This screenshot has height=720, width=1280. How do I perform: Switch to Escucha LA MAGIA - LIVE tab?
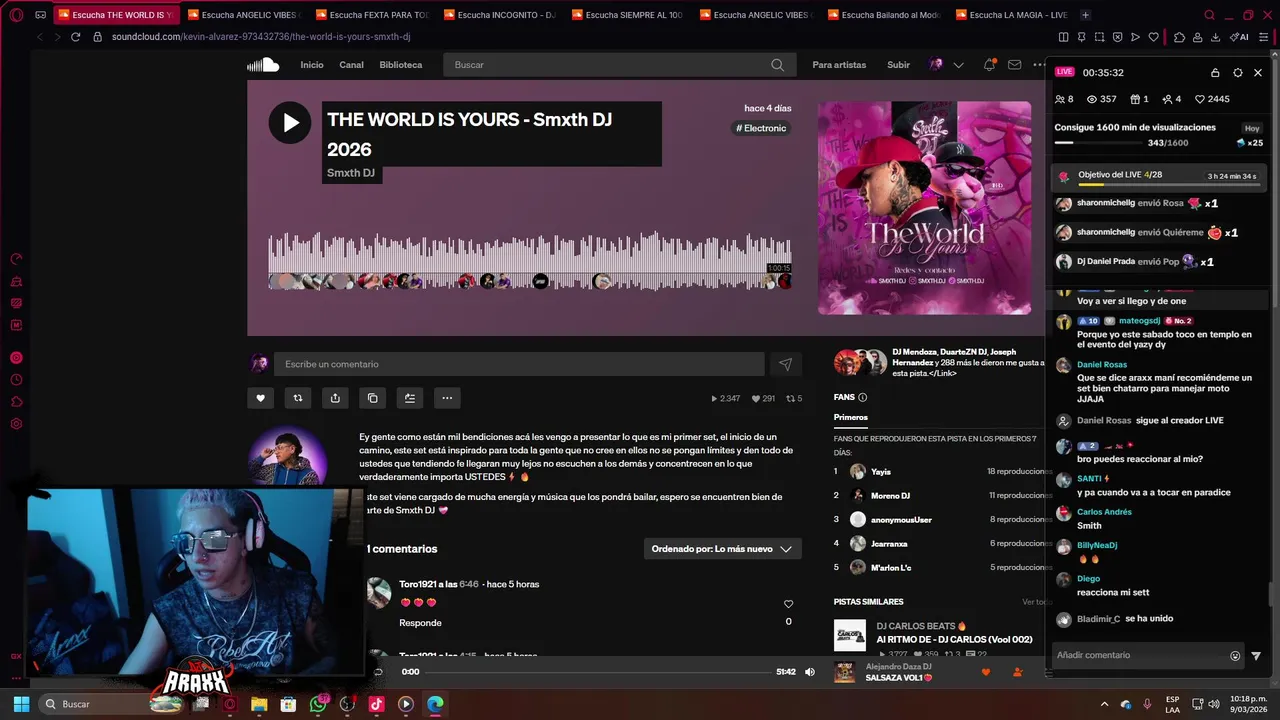pos(1011,15)
